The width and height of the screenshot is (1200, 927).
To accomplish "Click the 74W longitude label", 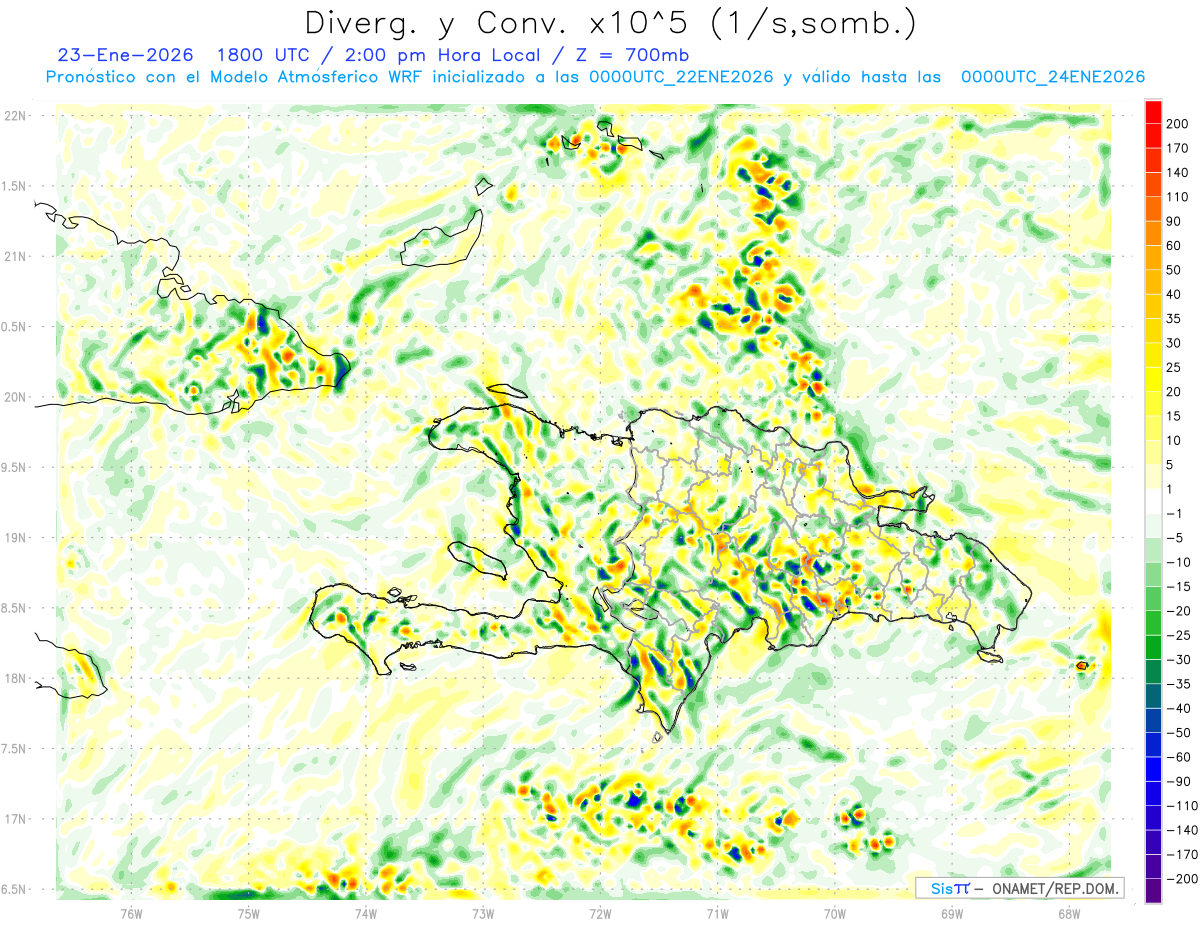I will pyautogui.click(x=365, y=913).
